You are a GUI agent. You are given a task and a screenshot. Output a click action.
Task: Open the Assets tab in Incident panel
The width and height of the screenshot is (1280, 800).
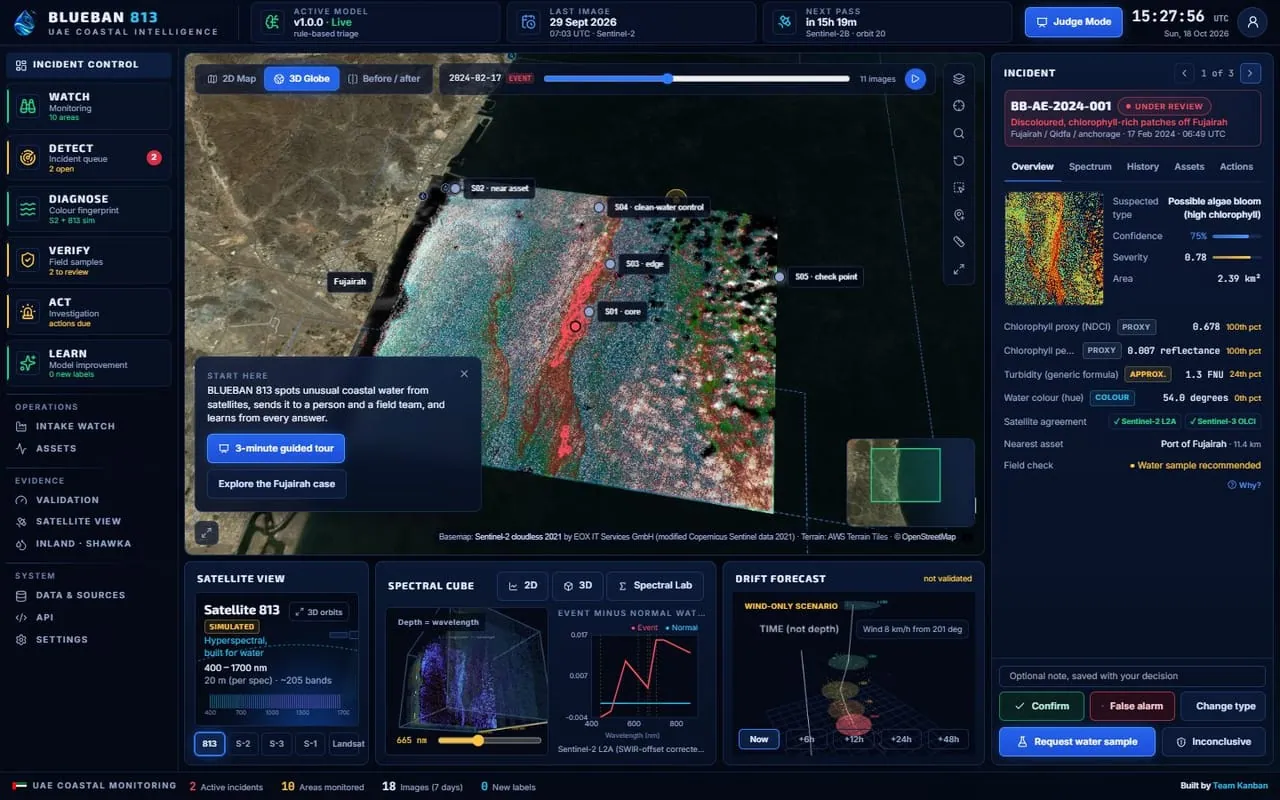[1189, 167]
